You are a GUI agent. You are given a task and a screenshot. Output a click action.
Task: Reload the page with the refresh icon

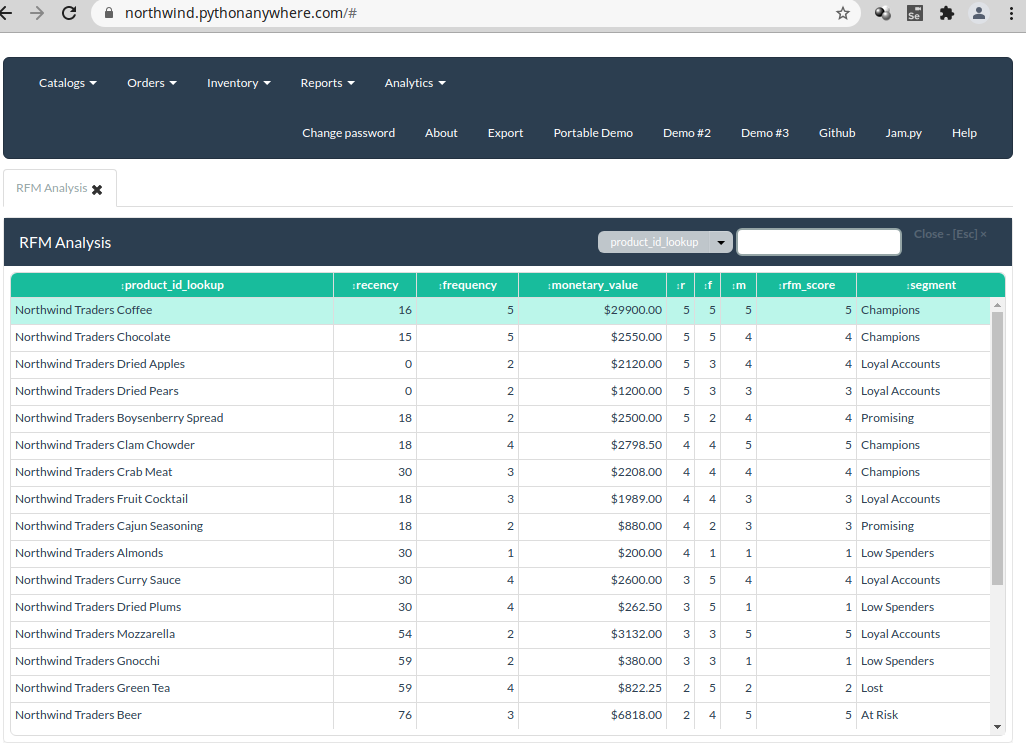pyautogui.click(x=69, y=13)
